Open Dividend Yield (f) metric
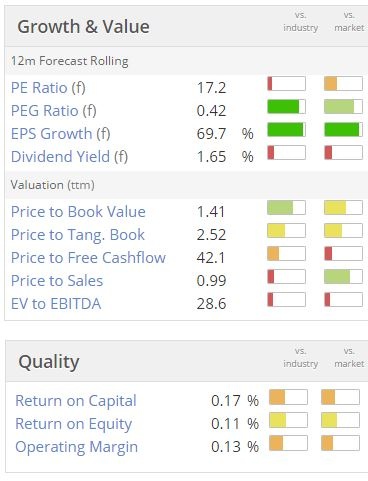The image size is (368, 481). pos(69,157)
